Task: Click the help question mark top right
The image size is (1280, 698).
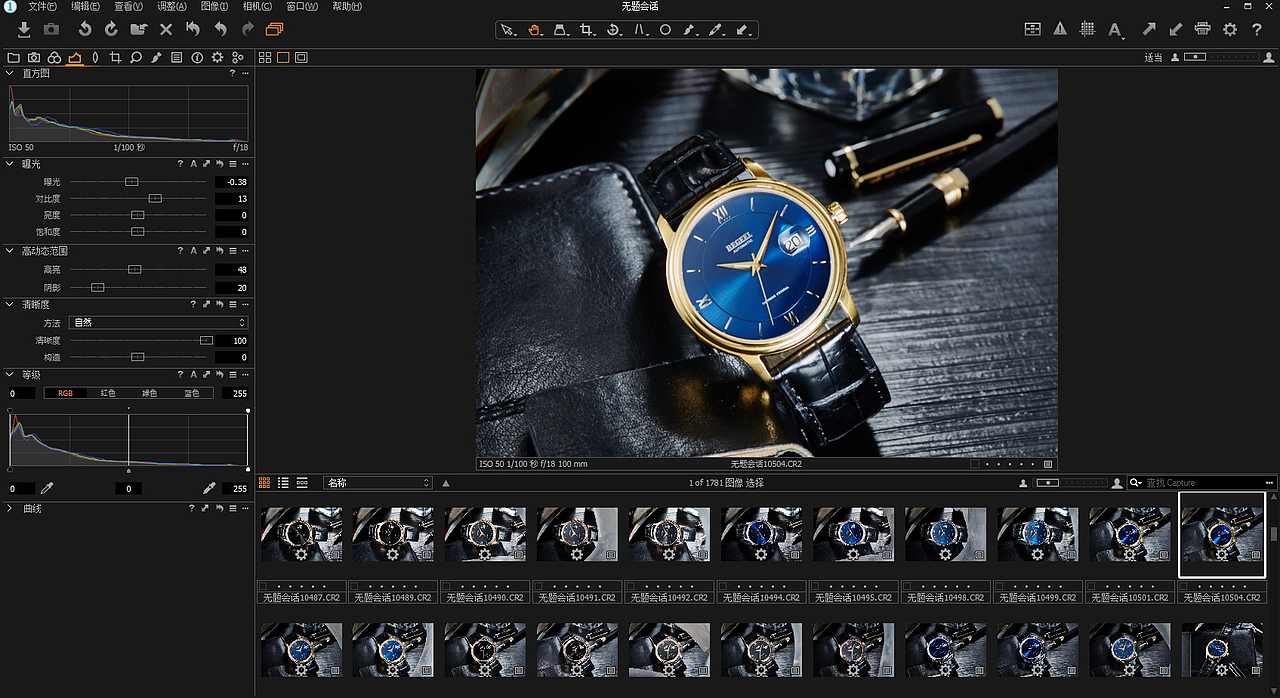Action: [1257, 30]
